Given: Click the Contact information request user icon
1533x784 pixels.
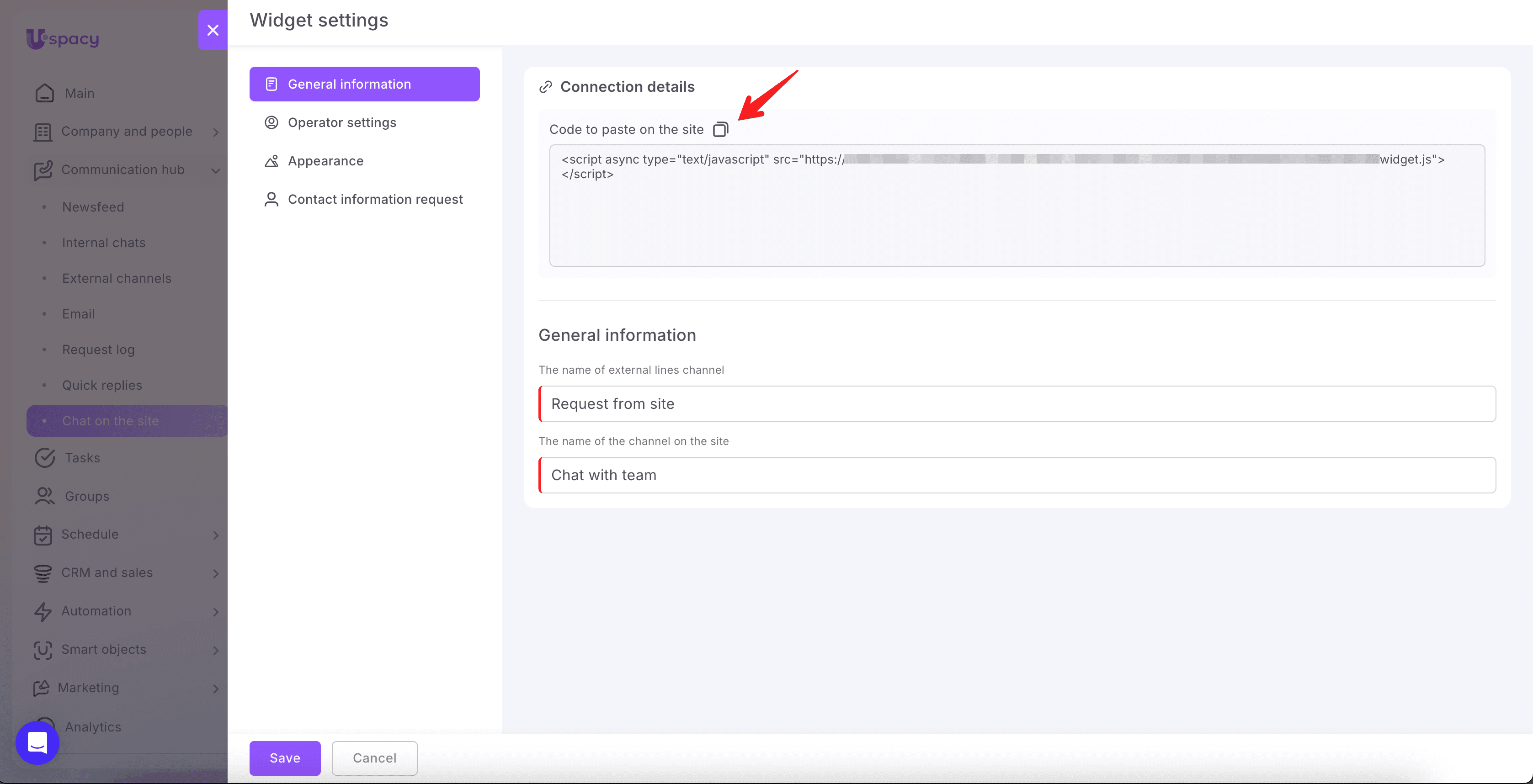Looking at the screenshot, I should point(271,199).
